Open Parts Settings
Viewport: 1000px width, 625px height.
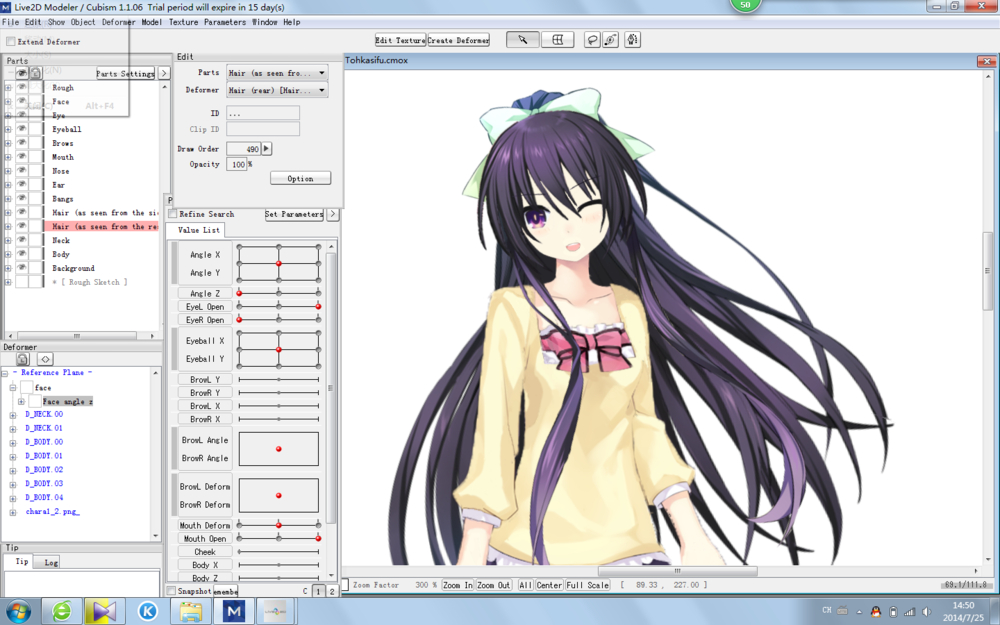[126, 73]
